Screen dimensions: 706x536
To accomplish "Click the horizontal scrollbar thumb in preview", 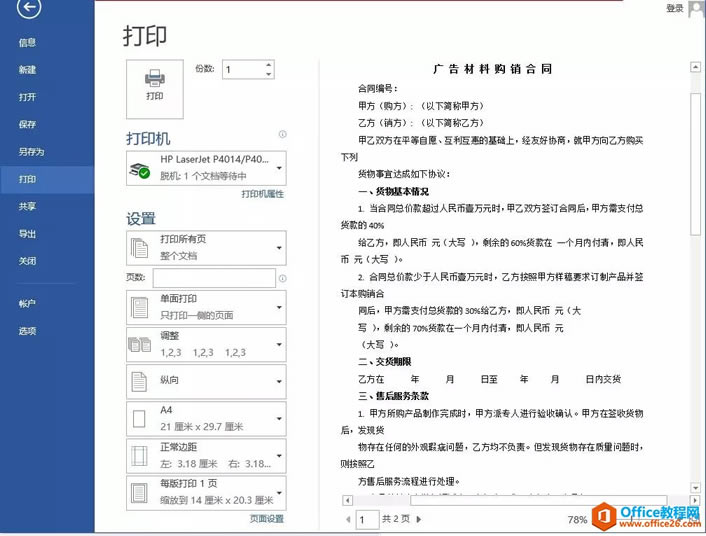I will point(539,500).
